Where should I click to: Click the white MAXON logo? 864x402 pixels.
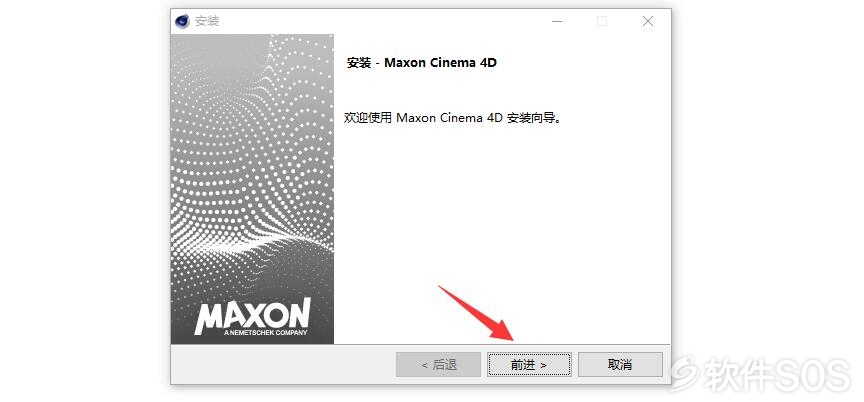click(x=252, y=315)
